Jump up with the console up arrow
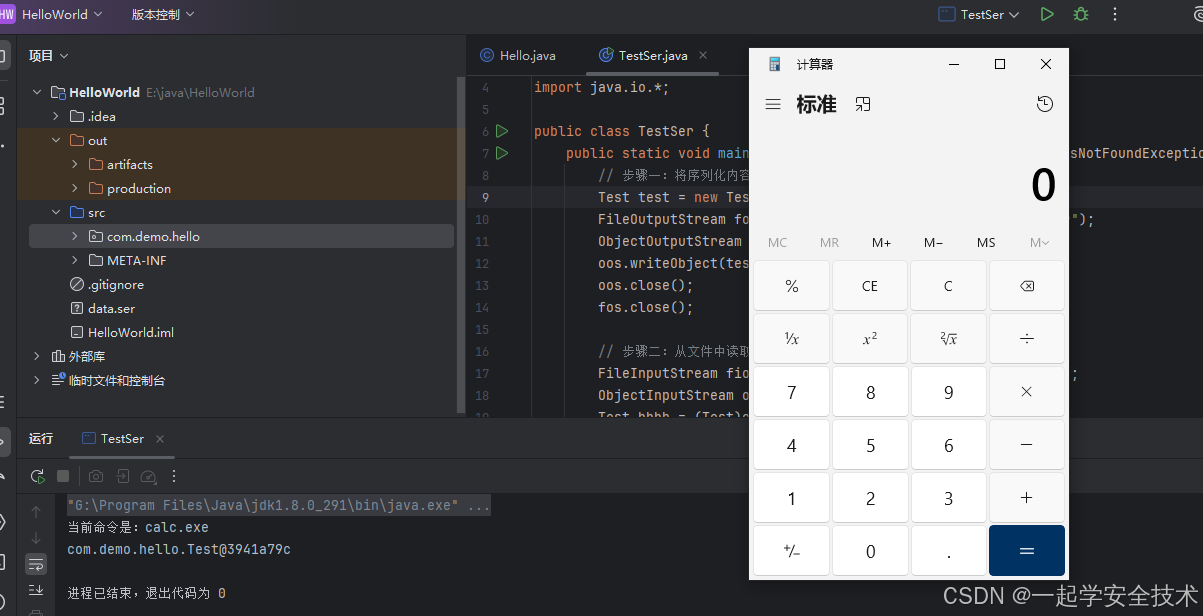This screenshot has width=1203, height=616. point(37,512)
